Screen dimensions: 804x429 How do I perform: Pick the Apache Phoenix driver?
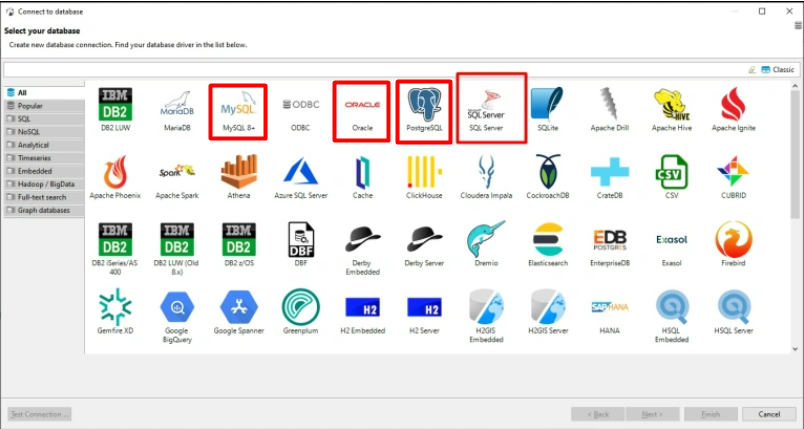click(115, 177)
